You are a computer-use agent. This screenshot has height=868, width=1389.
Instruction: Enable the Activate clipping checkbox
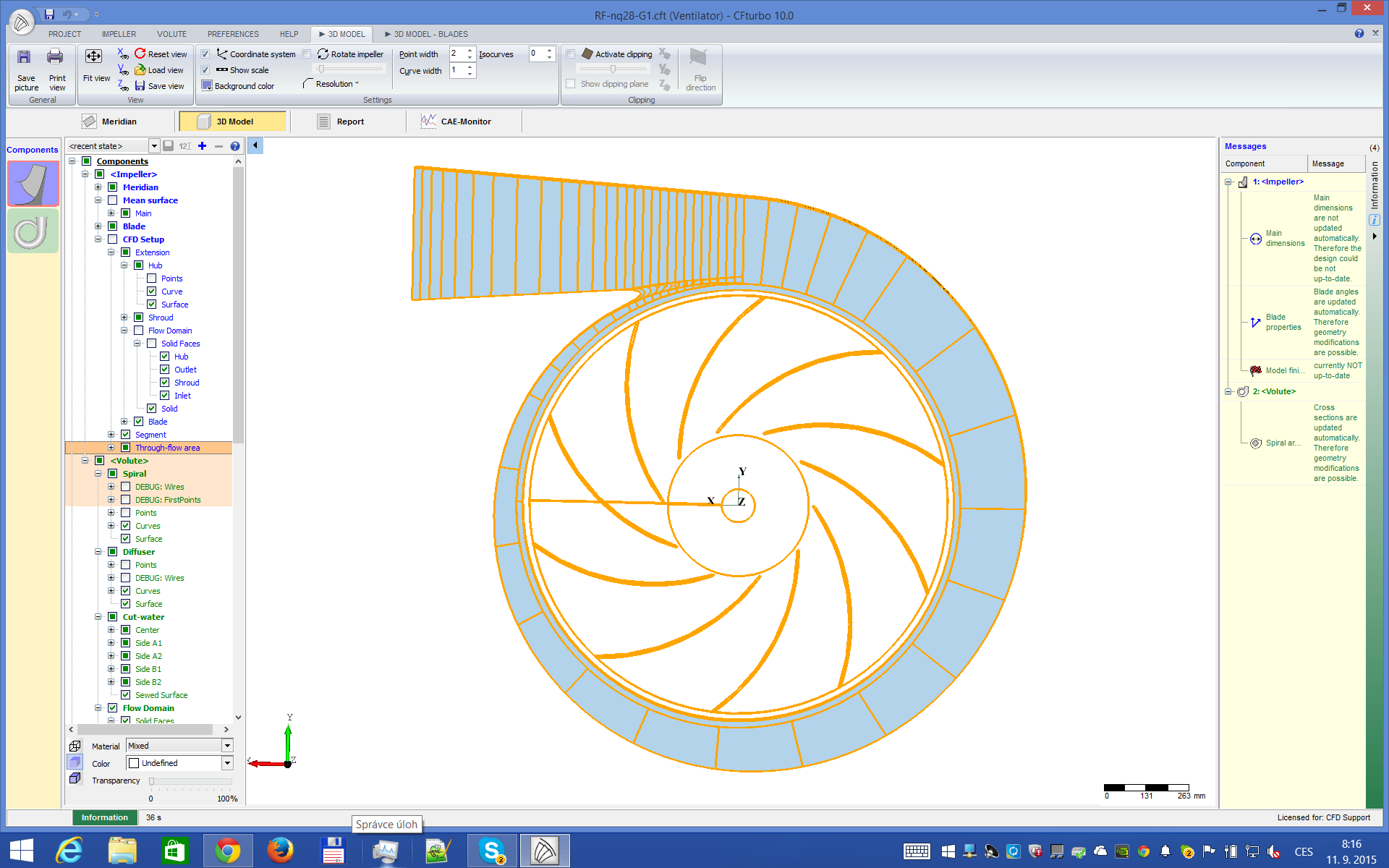pos(571,54)
